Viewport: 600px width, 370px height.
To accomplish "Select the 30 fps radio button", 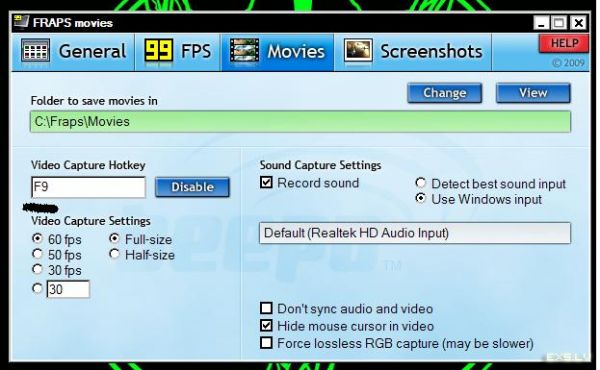I will (37, 269).
